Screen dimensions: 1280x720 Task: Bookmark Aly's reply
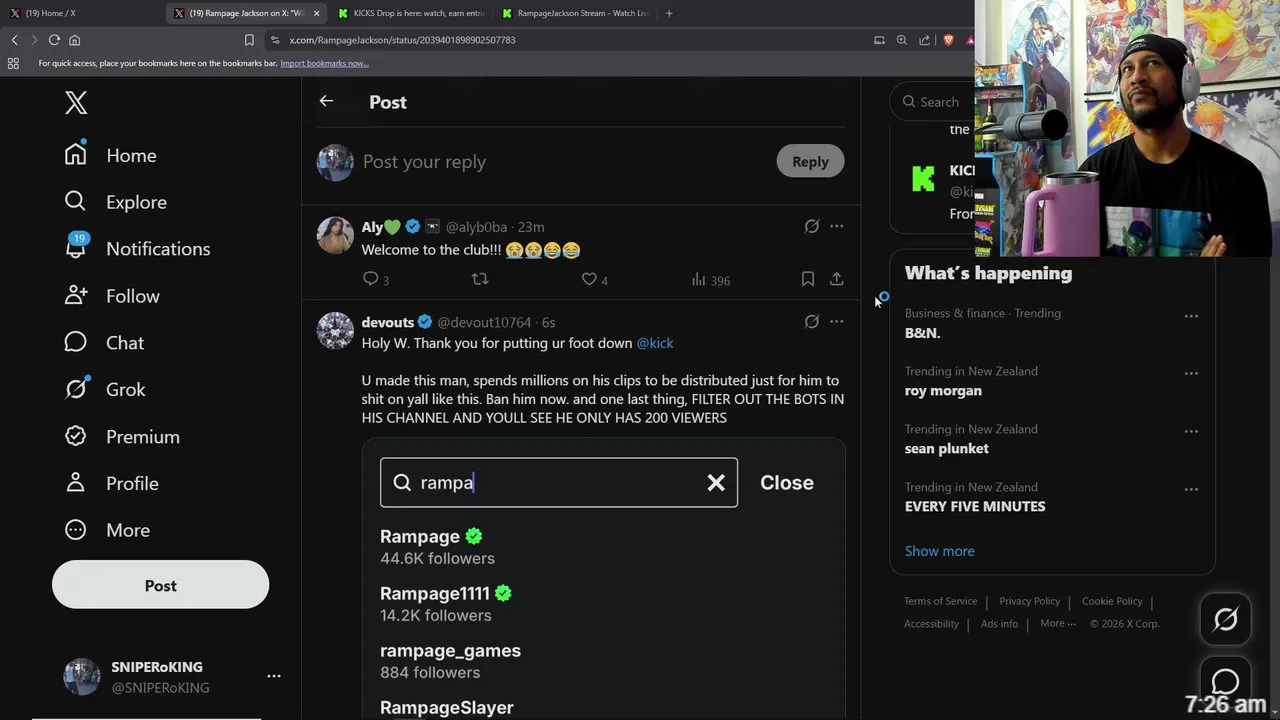click(x=807, y=279)
